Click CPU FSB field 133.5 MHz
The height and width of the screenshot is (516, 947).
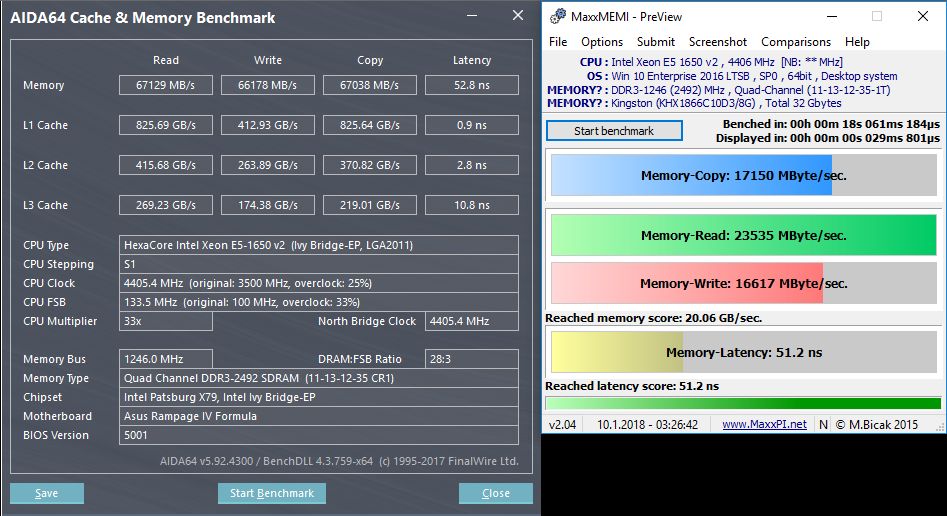coord(319,302)
